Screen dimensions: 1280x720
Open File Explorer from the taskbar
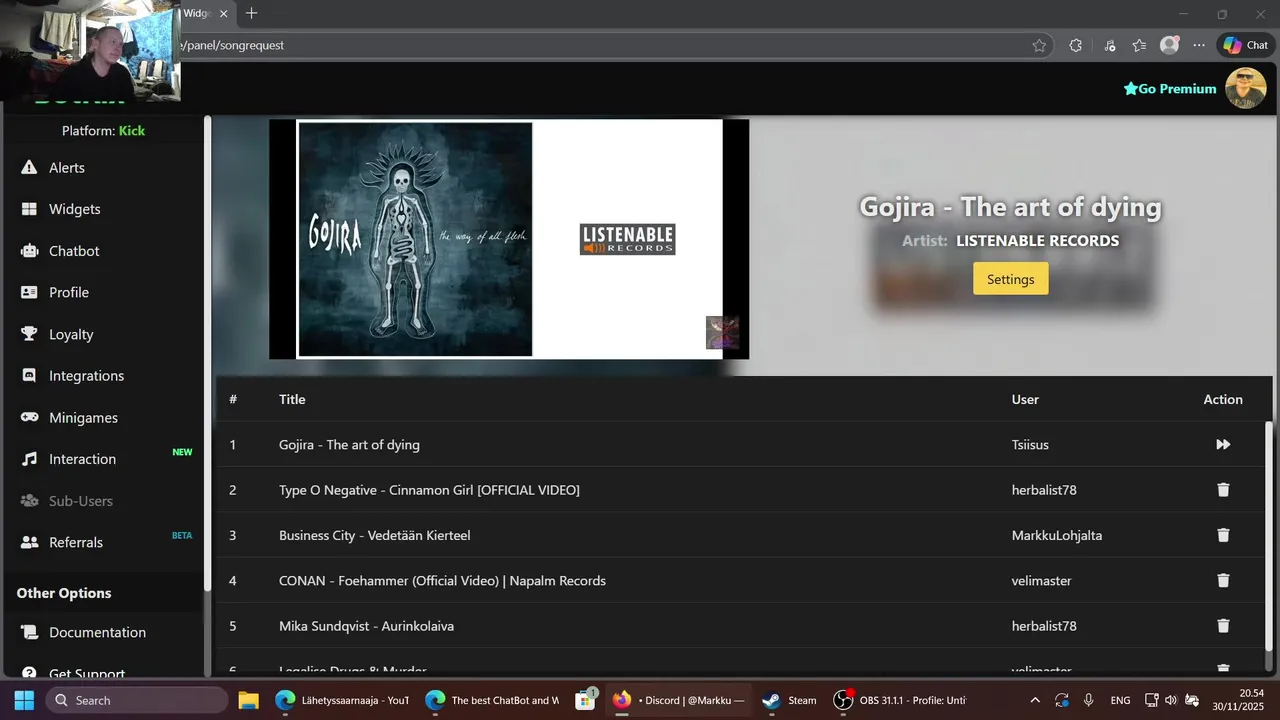(x=248, y=700)
